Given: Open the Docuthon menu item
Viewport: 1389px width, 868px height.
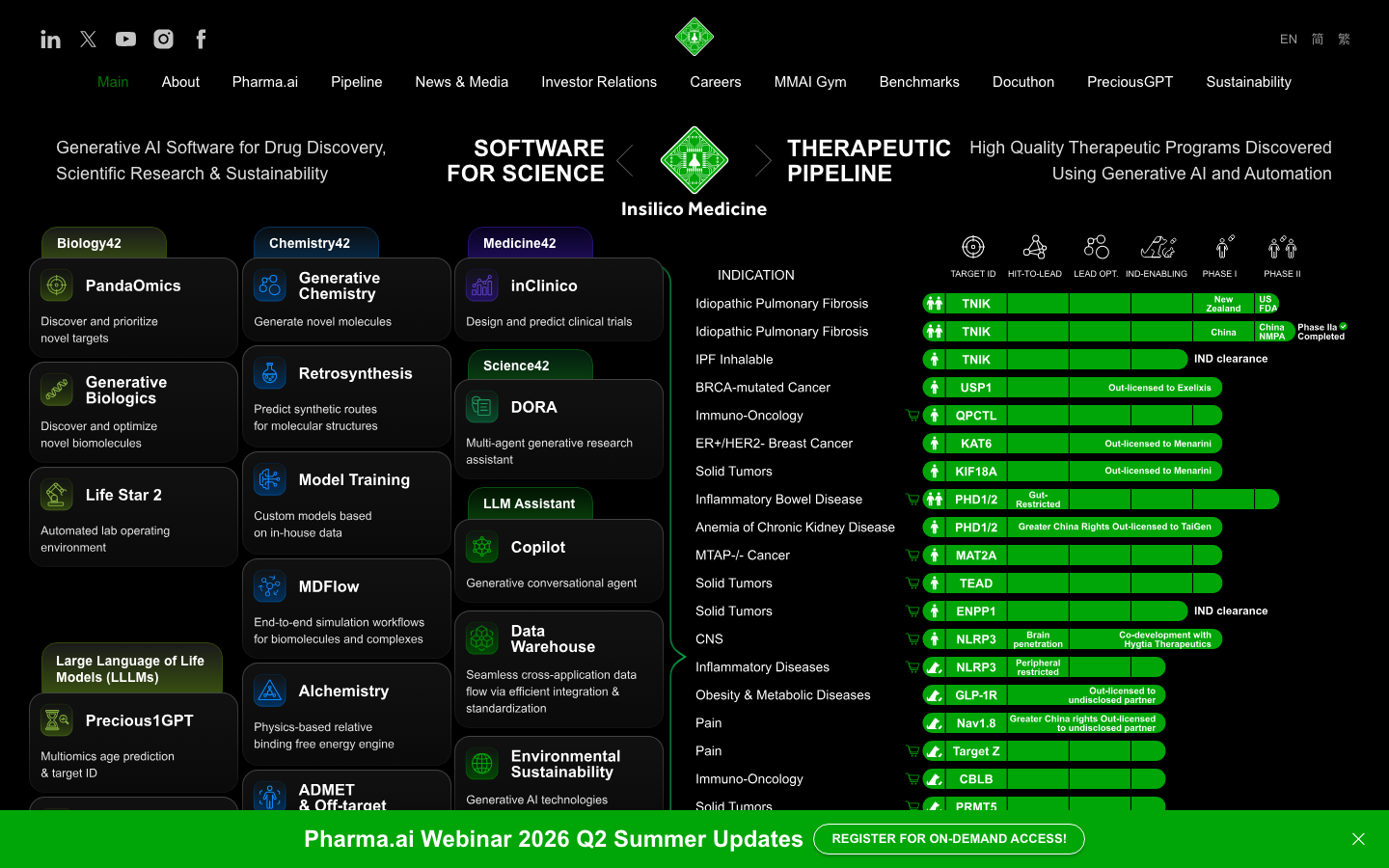Looking at the screenshot, I should click(x=1023, y=82).
